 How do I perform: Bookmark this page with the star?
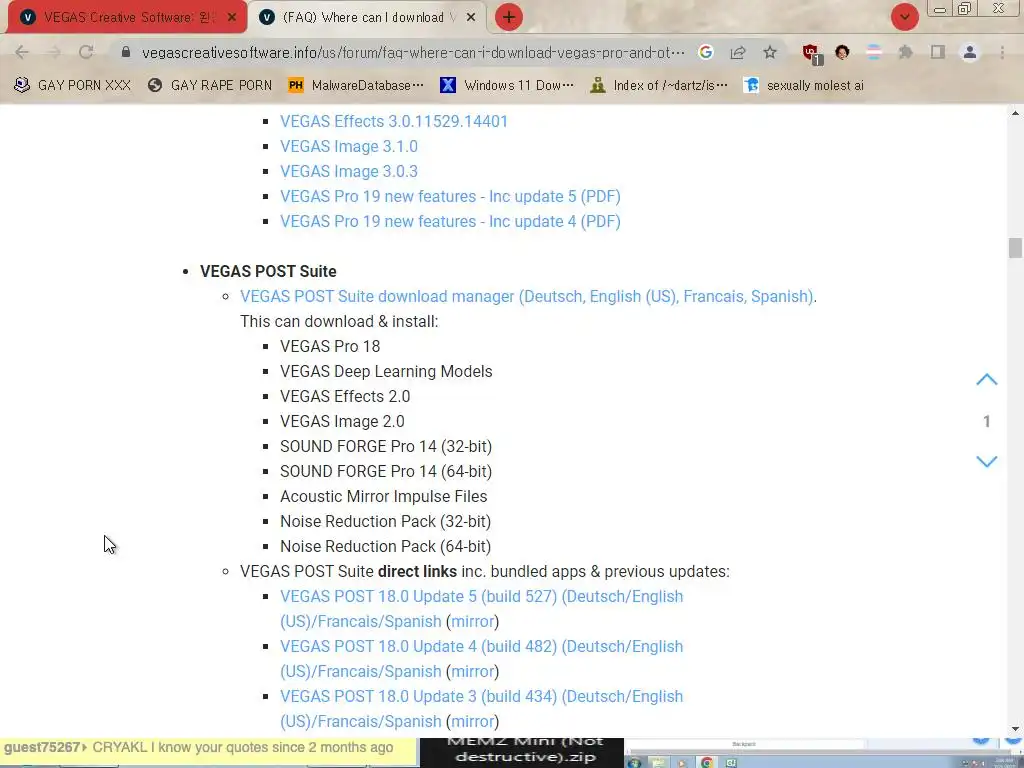(x=770, y=52)
